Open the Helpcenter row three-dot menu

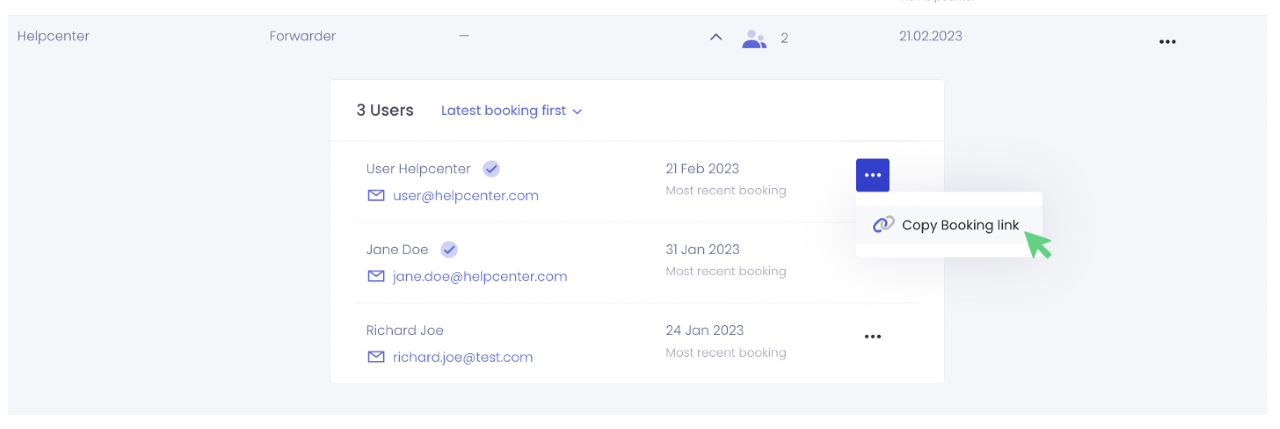1167,42
